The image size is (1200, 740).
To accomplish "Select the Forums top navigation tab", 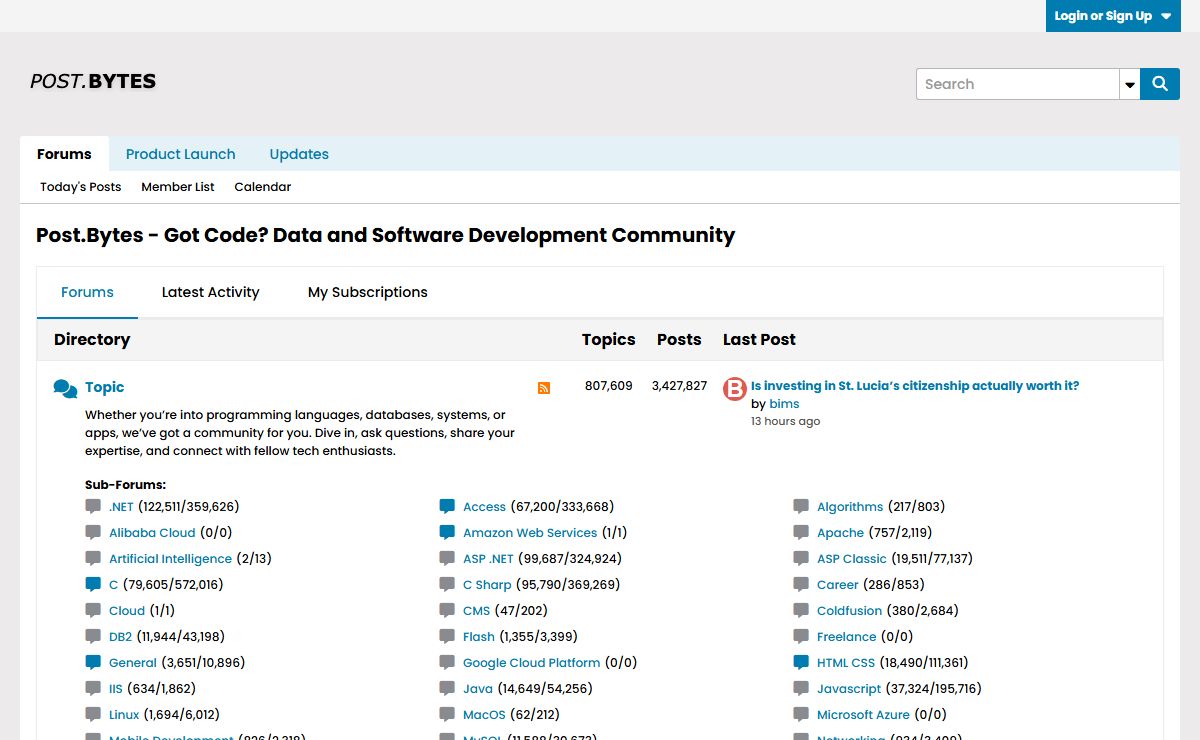I will pyautogui.click(x=64, y=154).
